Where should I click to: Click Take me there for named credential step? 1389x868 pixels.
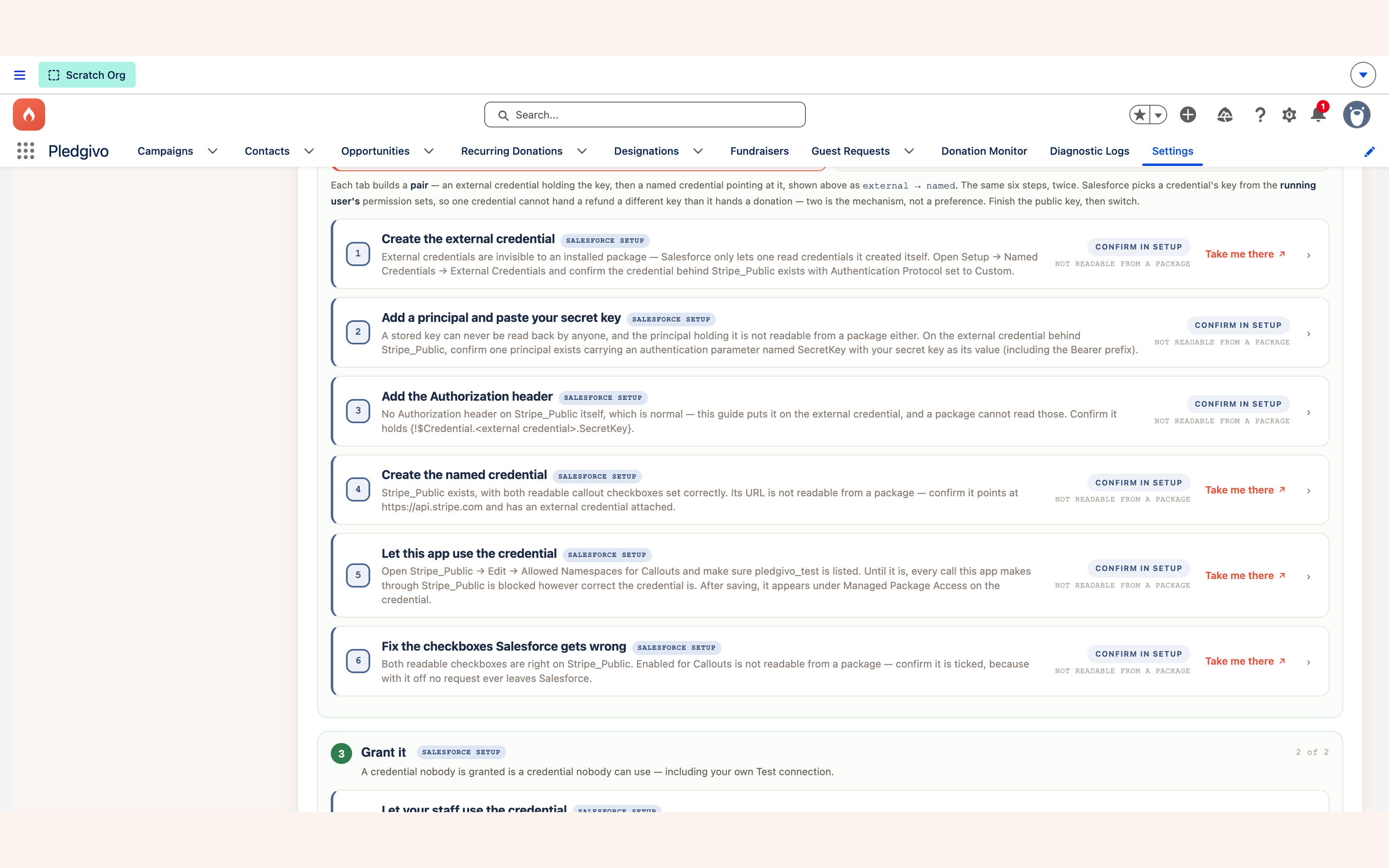(1245, 489)
